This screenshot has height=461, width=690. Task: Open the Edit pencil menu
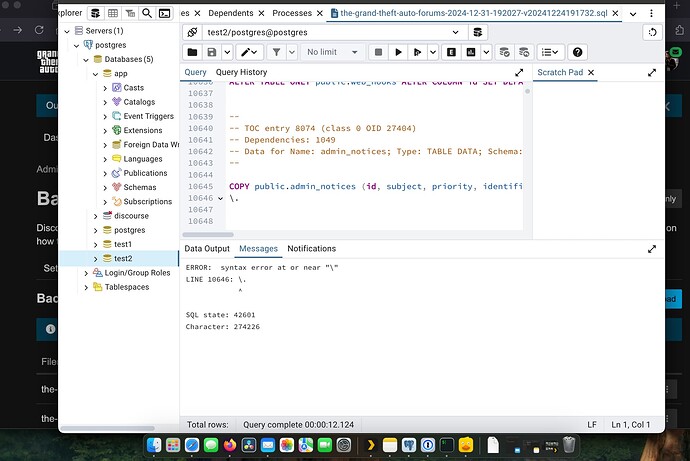click(x=249, y=52)
